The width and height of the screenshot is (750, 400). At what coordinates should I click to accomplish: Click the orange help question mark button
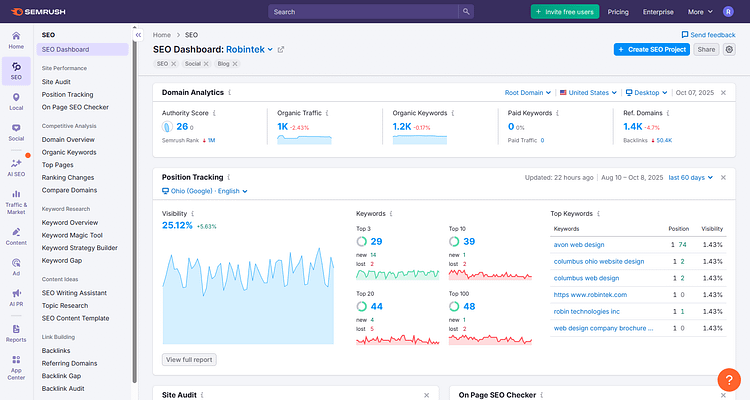point(729,380)
